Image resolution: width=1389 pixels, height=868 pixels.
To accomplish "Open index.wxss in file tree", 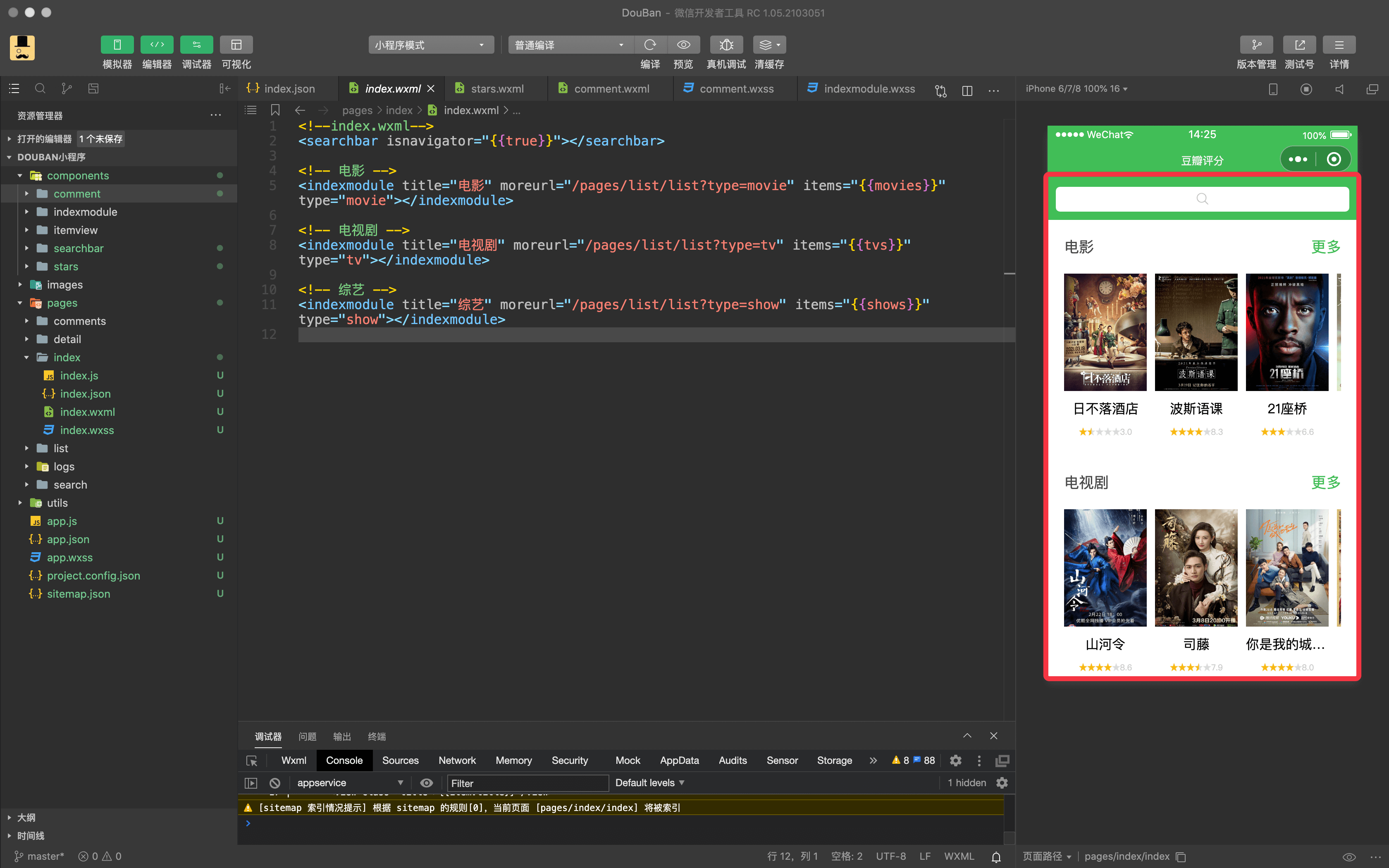I will [87, 430].
